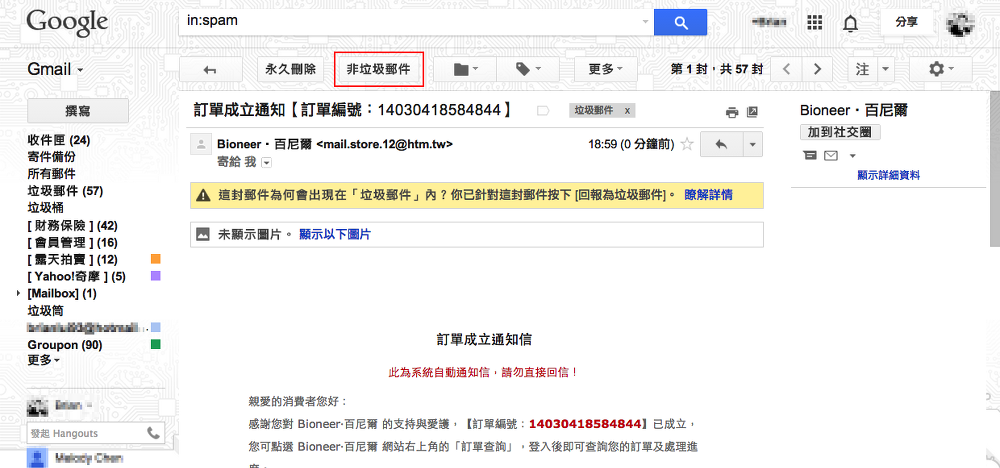Image resolution: width=1000 pixels, height=468 pixels.
Task: Expand the sidebar 更多 labels list
Action: click(x=44, y=360)
